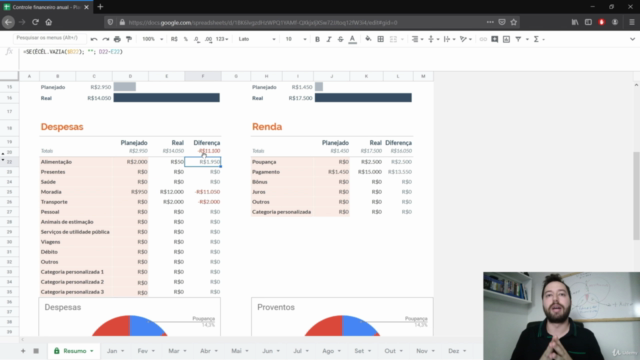Open the page actions ellipsis menu
The image size is (640, 360).
(490, 22)
